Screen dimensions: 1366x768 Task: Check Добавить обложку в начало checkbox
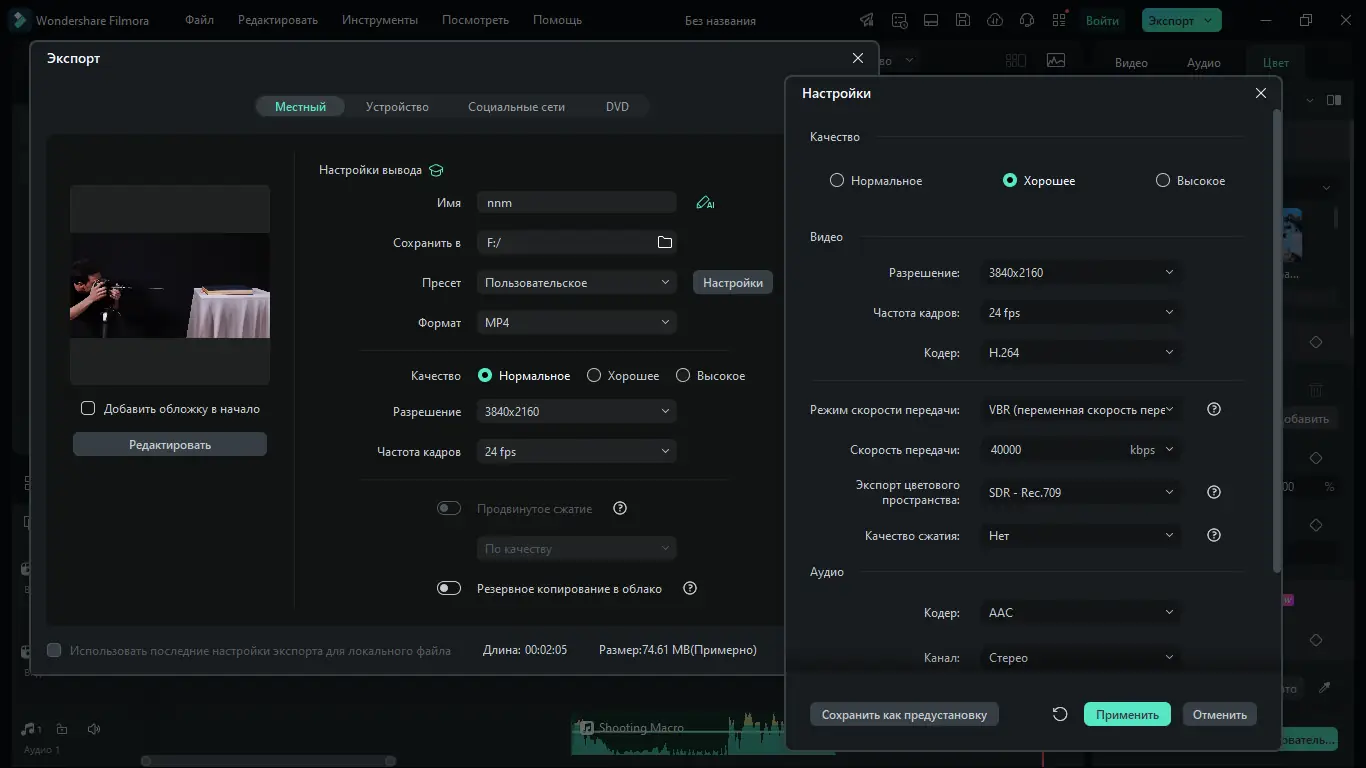pyautogui.click(x=88, y=408)
